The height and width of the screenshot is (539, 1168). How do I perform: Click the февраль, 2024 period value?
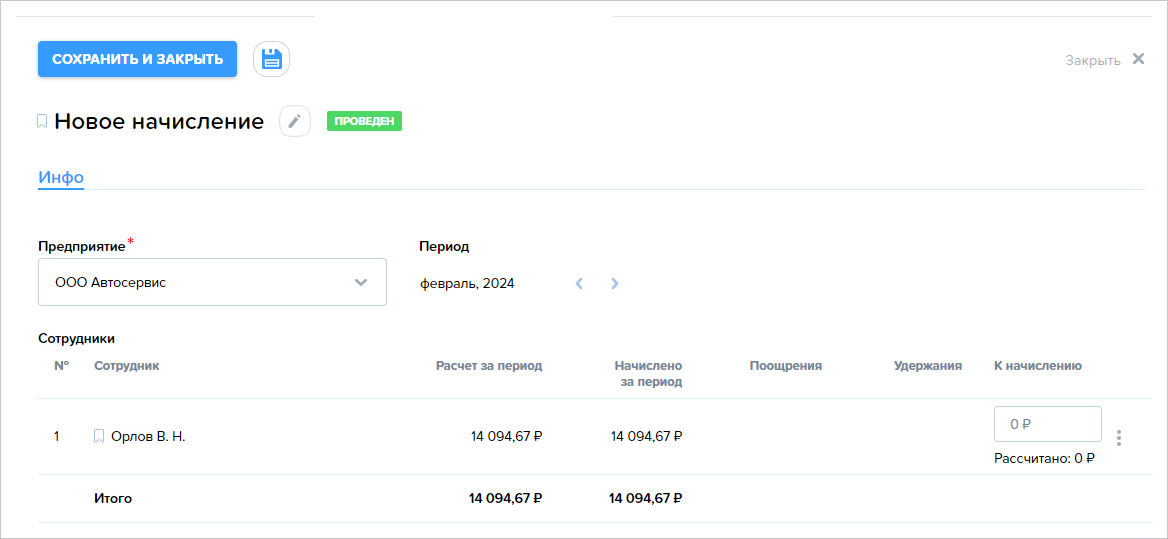click(x=467, y=284)
